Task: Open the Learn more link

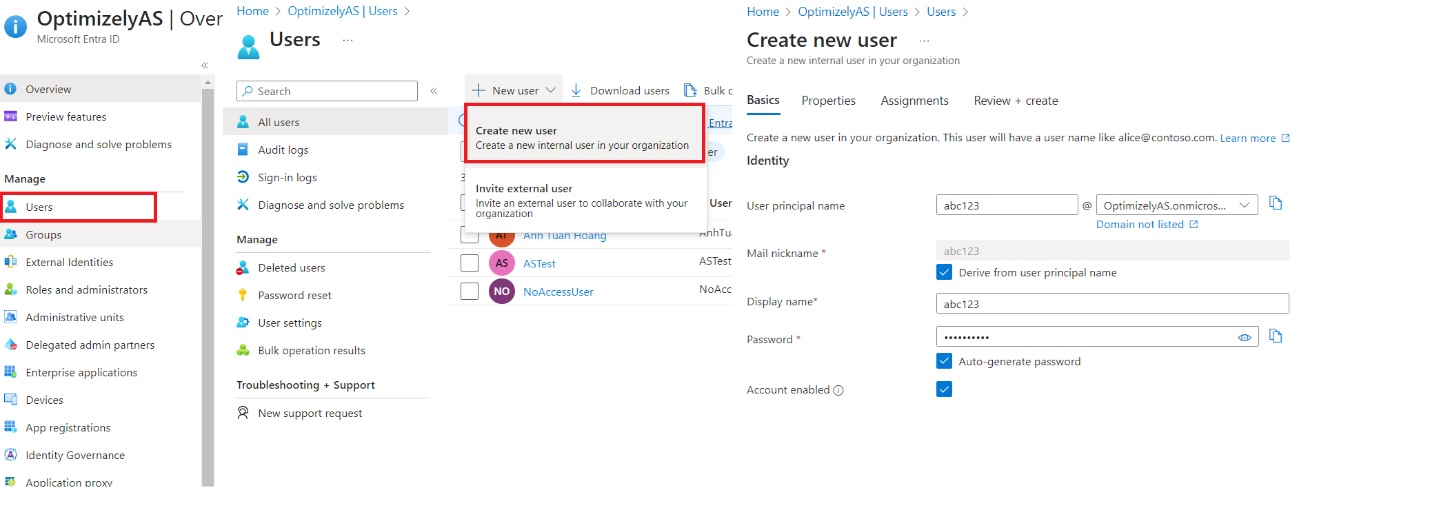Action: [x=1255, y=138]
